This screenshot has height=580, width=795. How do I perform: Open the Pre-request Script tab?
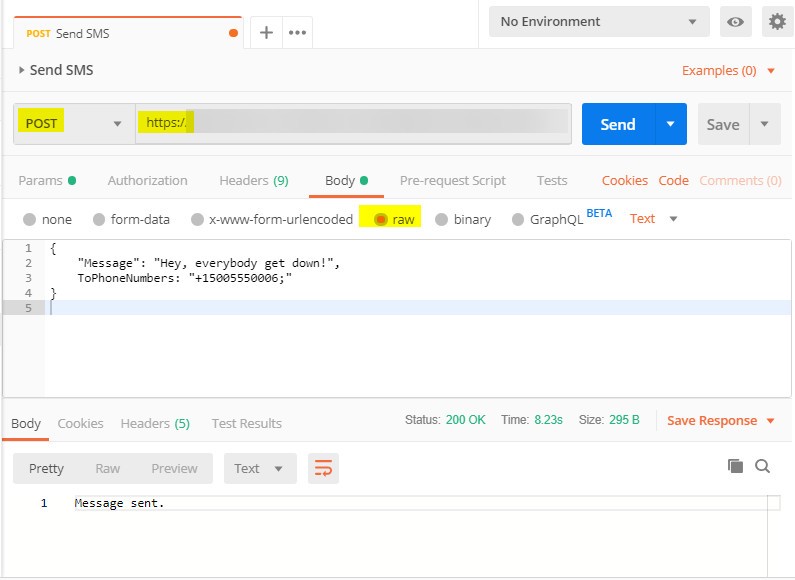(x=453, y=180)
